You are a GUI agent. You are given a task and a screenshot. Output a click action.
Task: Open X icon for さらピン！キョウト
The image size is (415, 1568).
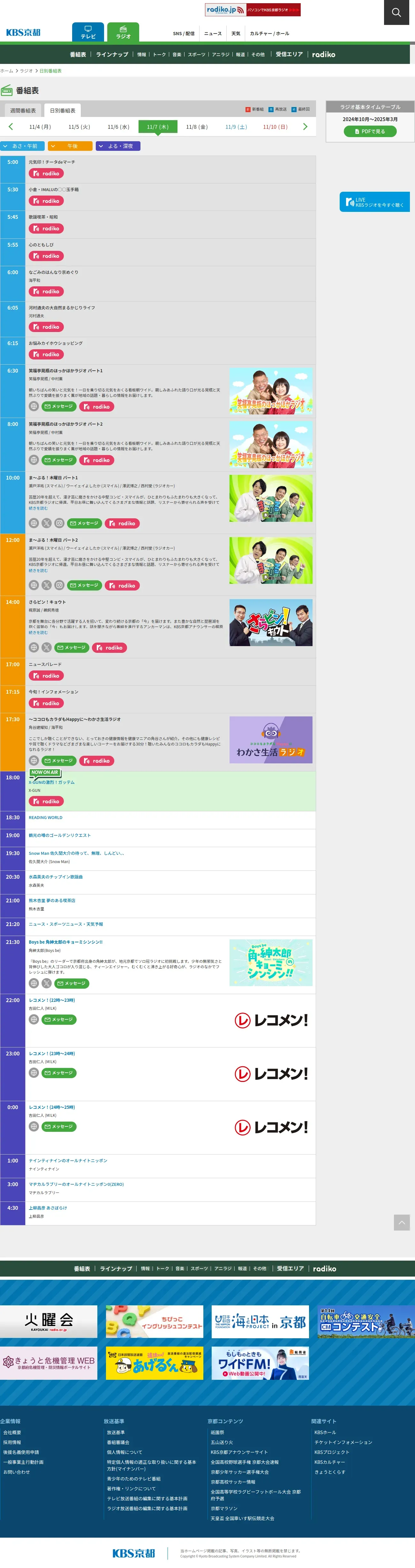click(x=47, y=648)
